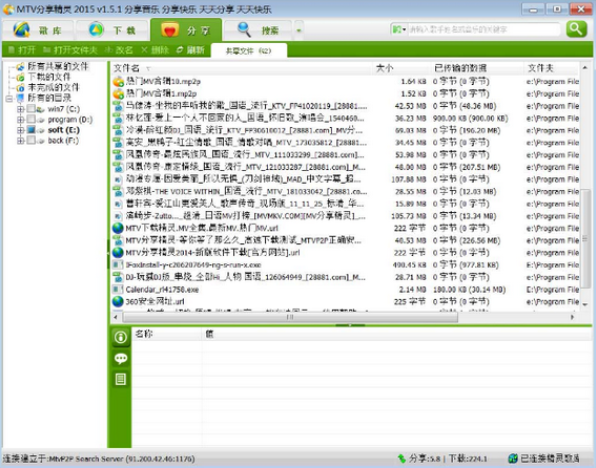Click icon of 热门MV合辑1.mp2p file
Screen dimensions: 596x468
(x=118, y=94)
